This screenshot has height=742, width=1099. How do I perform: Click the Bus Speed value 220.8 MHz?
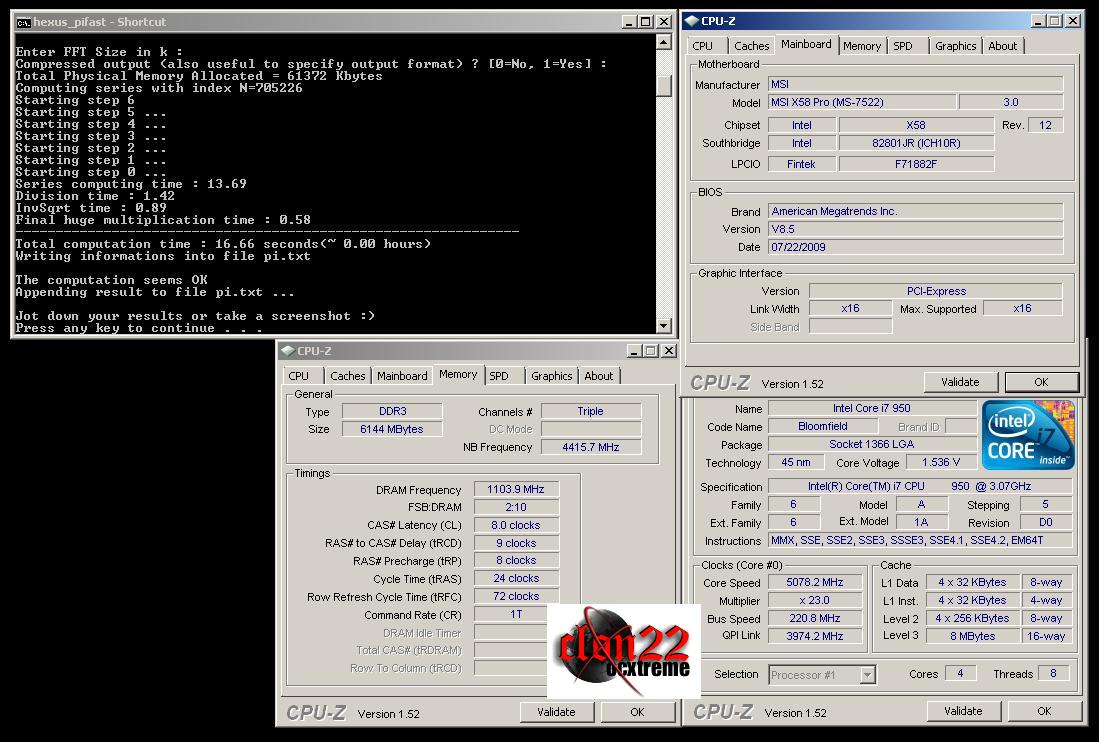[814, 619]
